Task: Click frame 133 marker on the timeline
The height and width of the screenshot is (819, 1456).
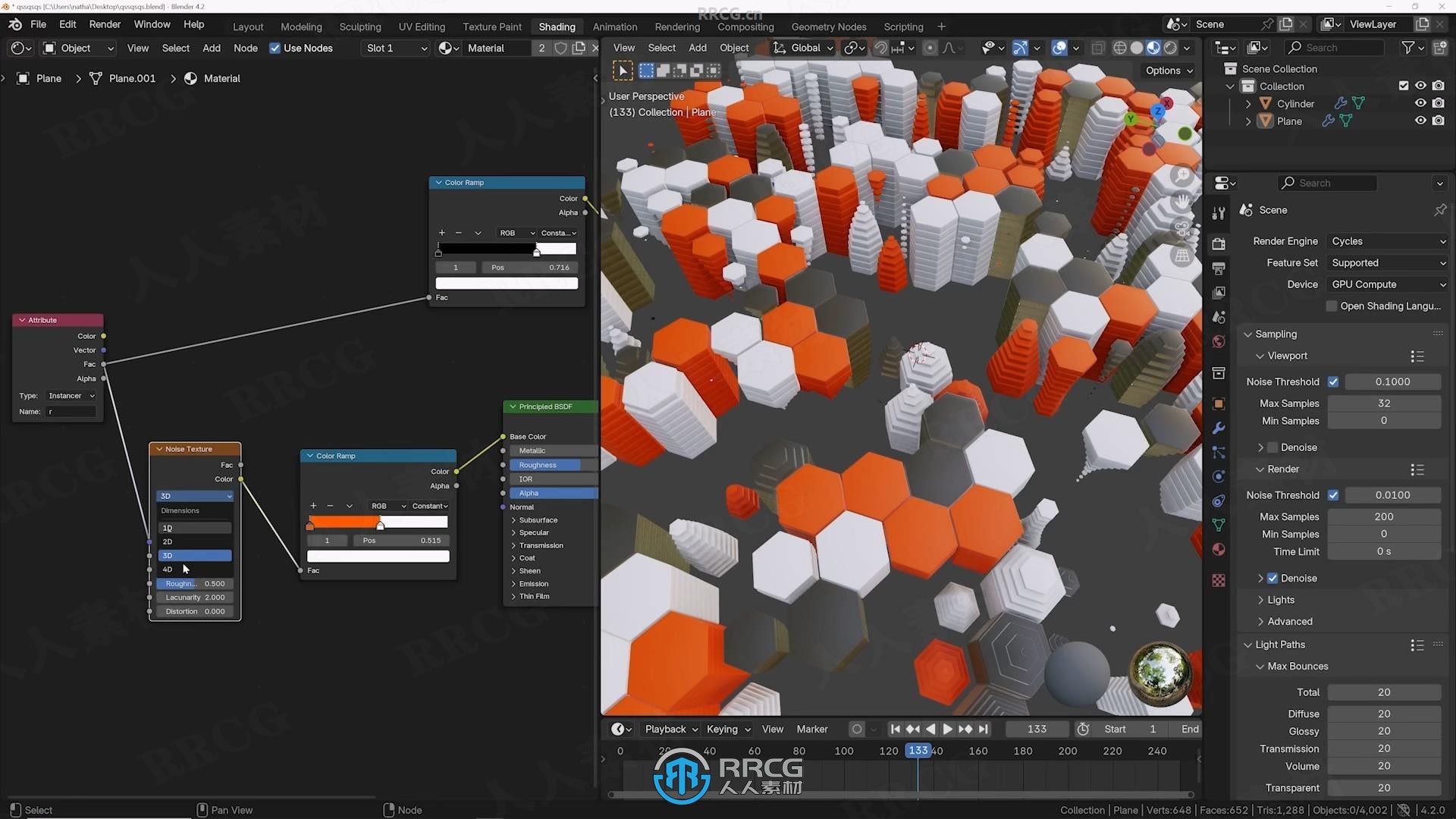Action: (917, 751)
